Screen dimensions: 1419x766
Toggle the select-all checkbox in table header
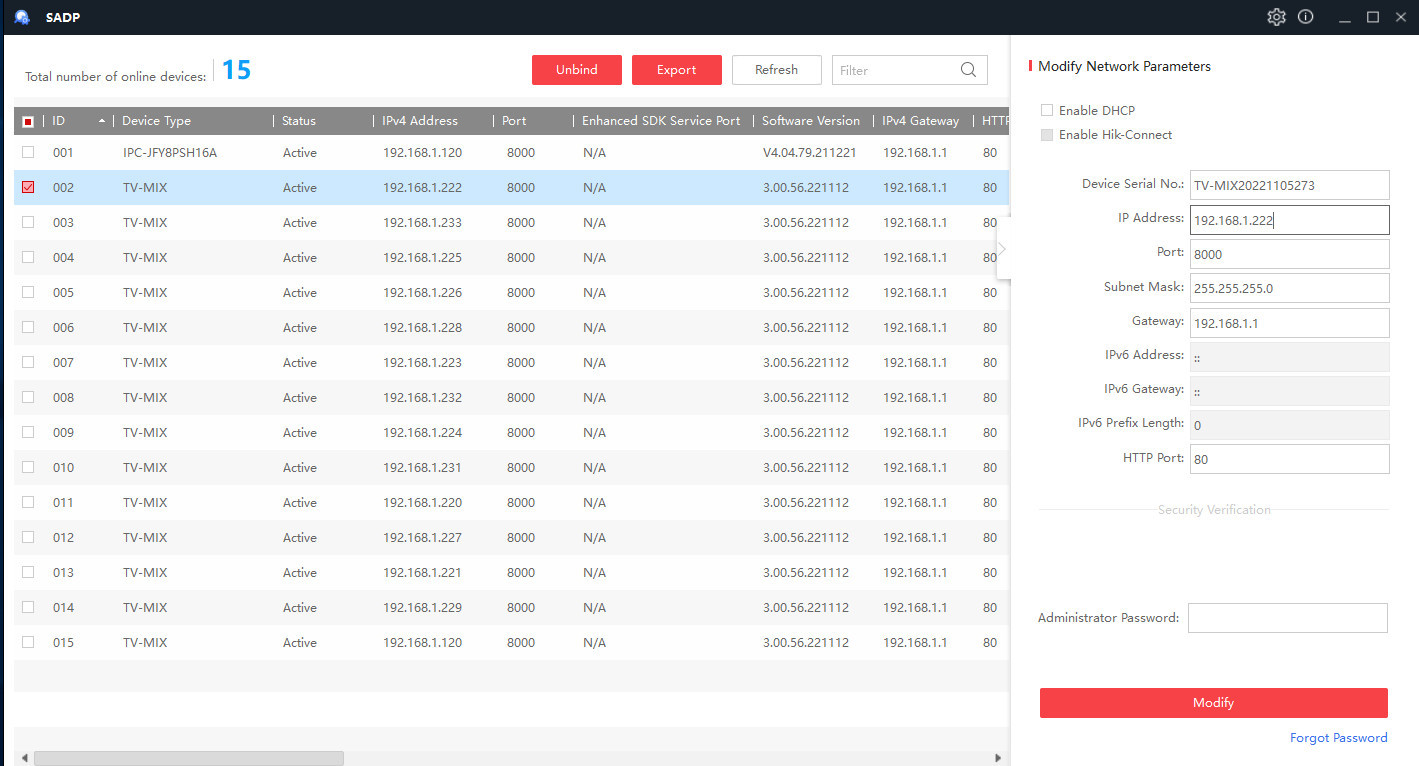click(28, 121)
